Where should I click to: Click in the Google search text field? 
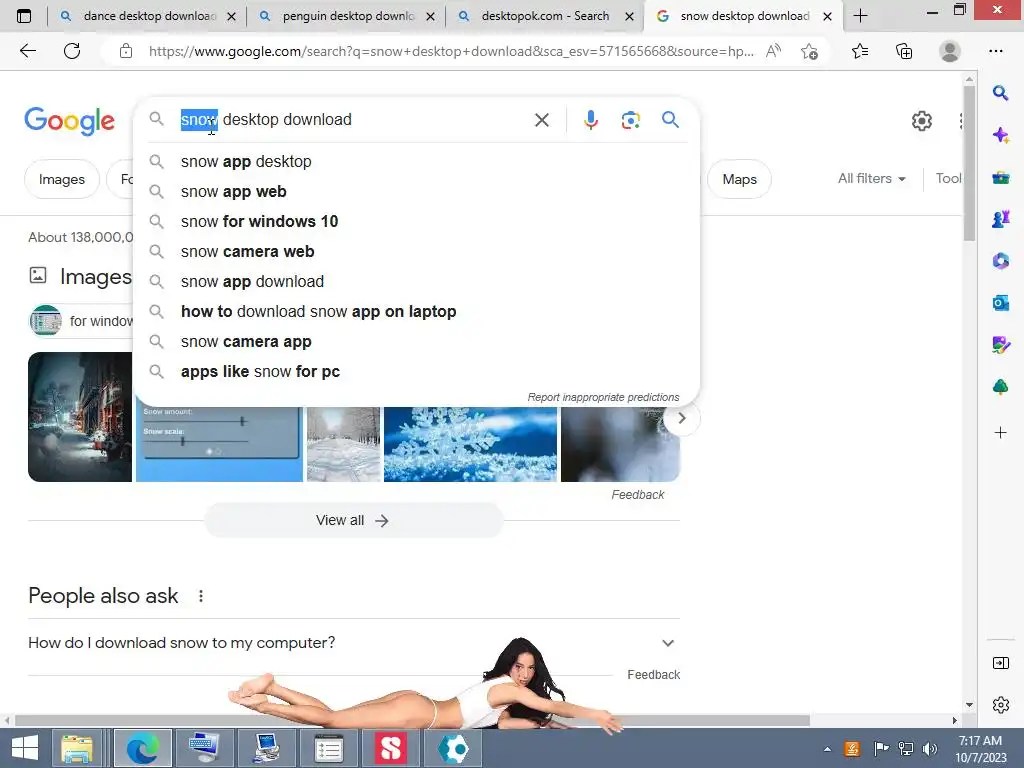pyautogui.click(x=353, y=120)
